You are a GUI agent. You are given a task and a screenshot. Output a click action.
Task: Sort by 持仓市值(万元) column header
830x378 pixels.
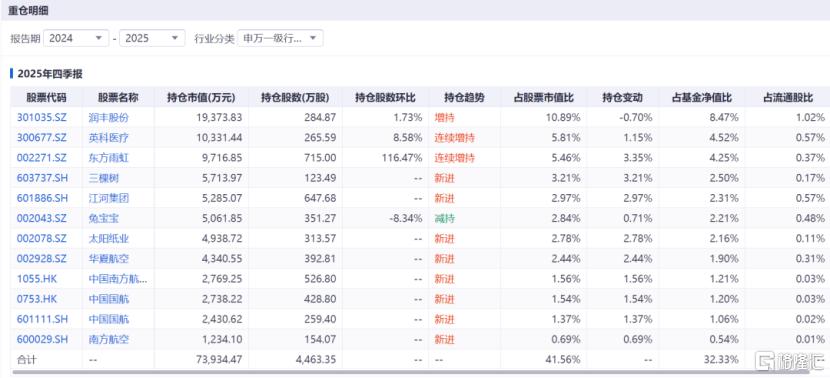[x=201, y=98]
